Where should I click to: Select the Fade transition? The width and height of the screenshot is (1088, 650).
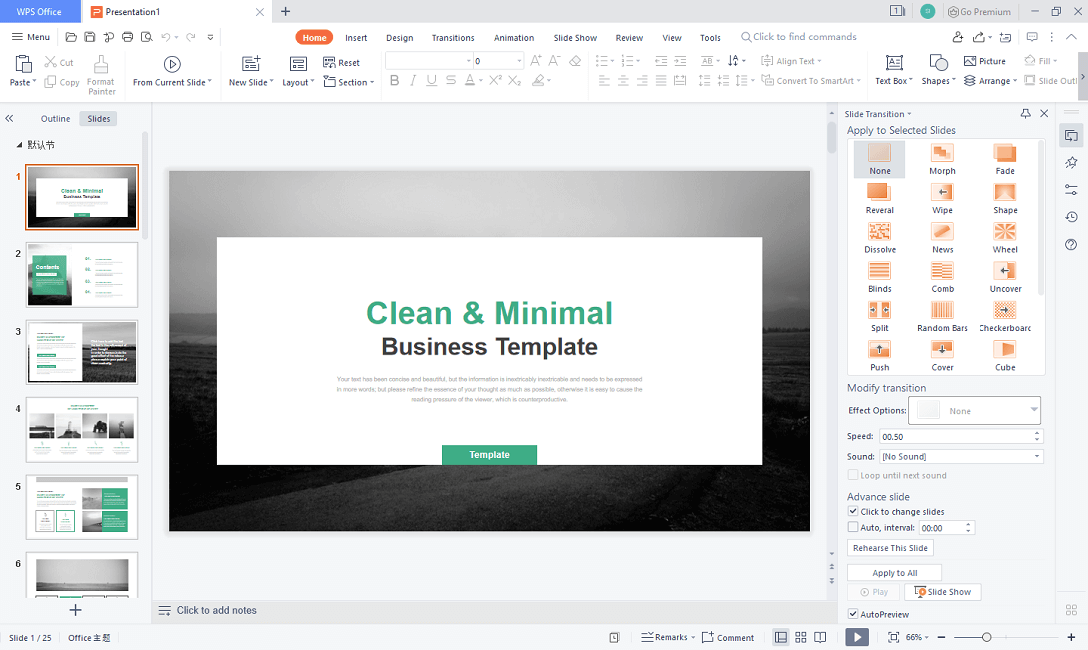[x=1005, y=160]
